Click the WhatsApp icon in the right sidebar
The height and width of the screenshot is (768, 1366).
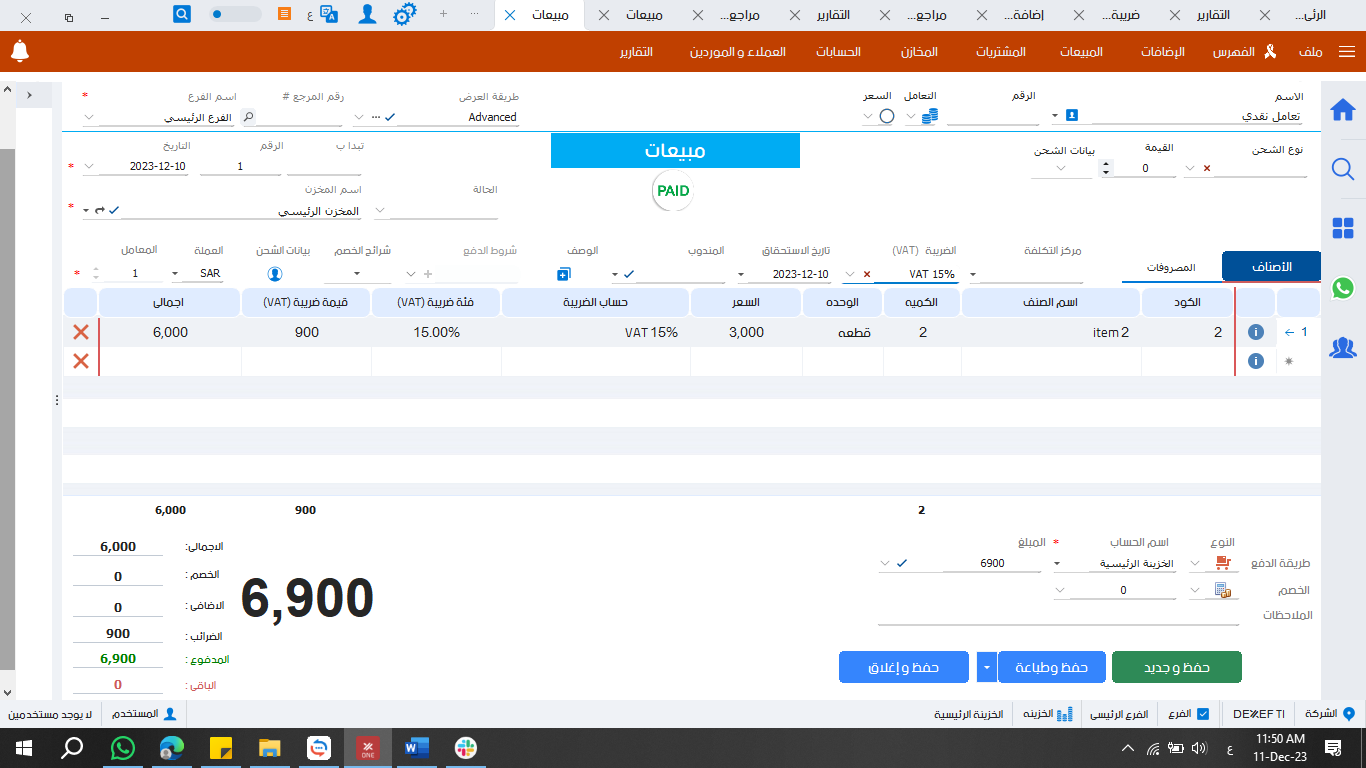[x=1342, y=288]
